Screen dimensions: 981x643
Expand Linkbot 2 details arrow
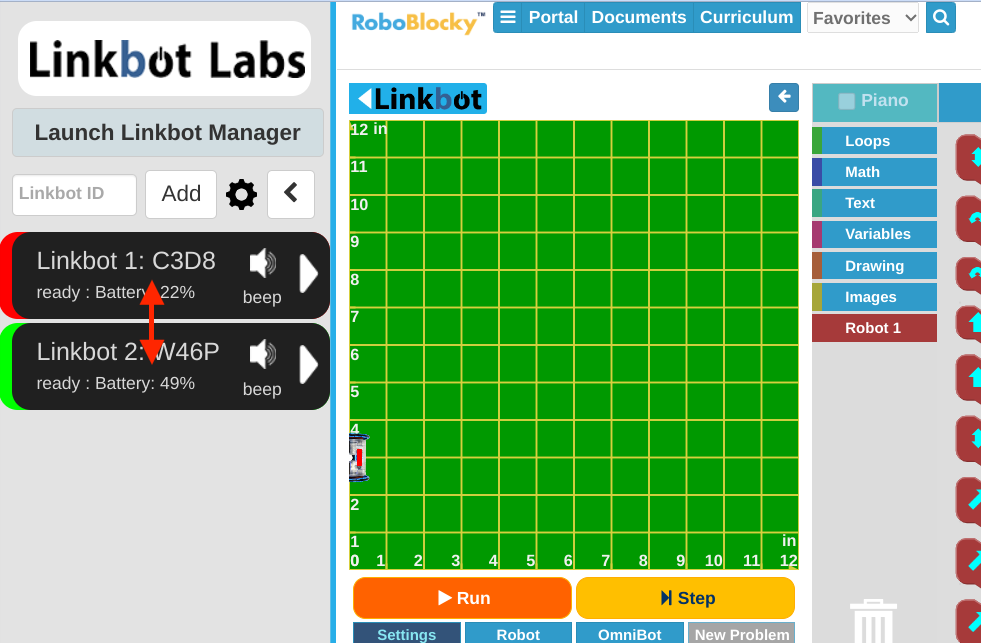pyautogui.click(x=308, y=365)
